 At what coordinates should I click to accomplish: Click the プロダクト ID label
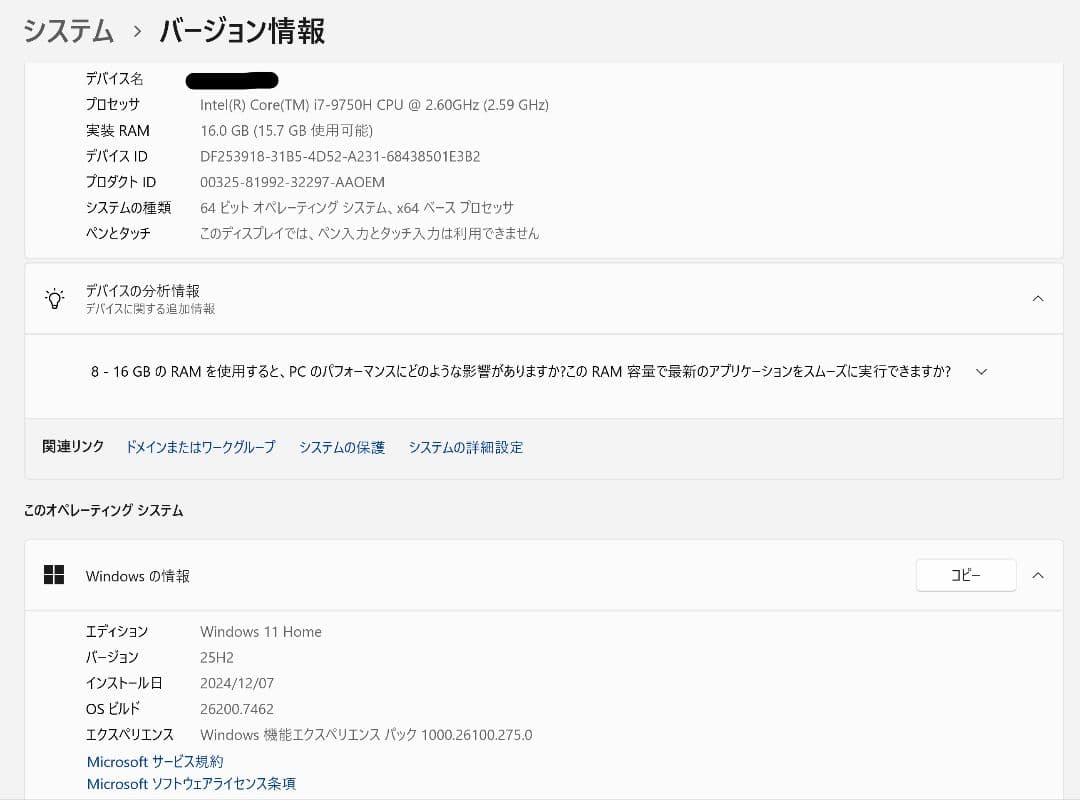point(121,182)
